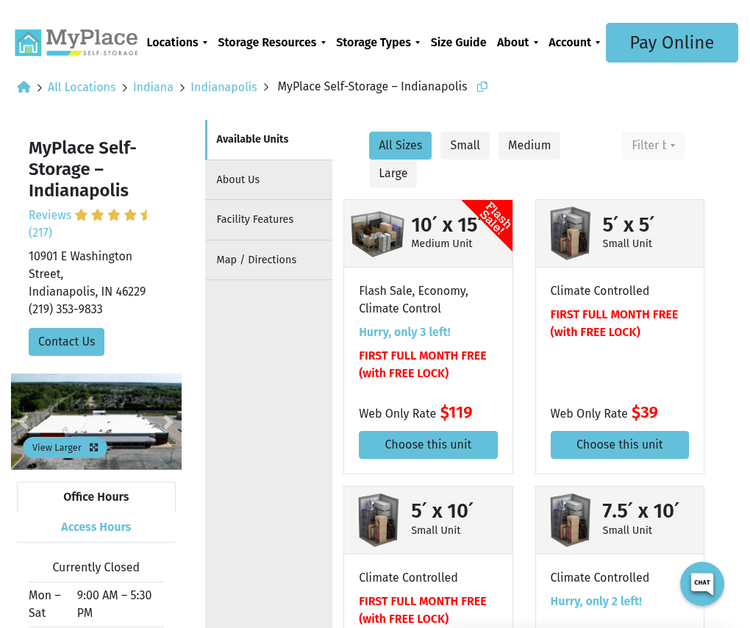Image resolution: width=750 pixels, height=628 pixels.
Task: Open the chat bubble widget
Action: (x=702, y=582)
